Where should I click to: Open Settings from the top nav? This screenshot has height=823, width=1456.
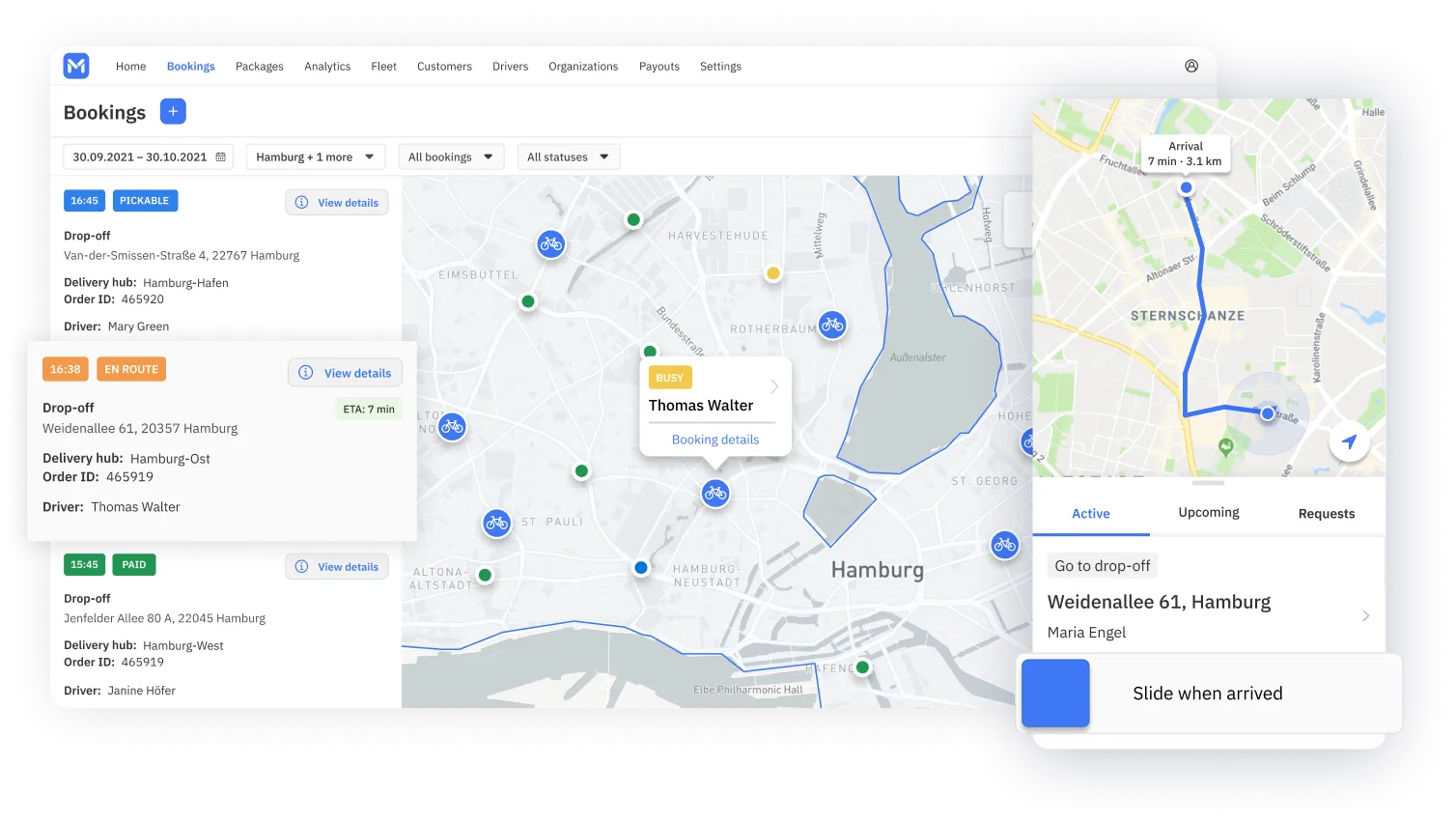720,67
